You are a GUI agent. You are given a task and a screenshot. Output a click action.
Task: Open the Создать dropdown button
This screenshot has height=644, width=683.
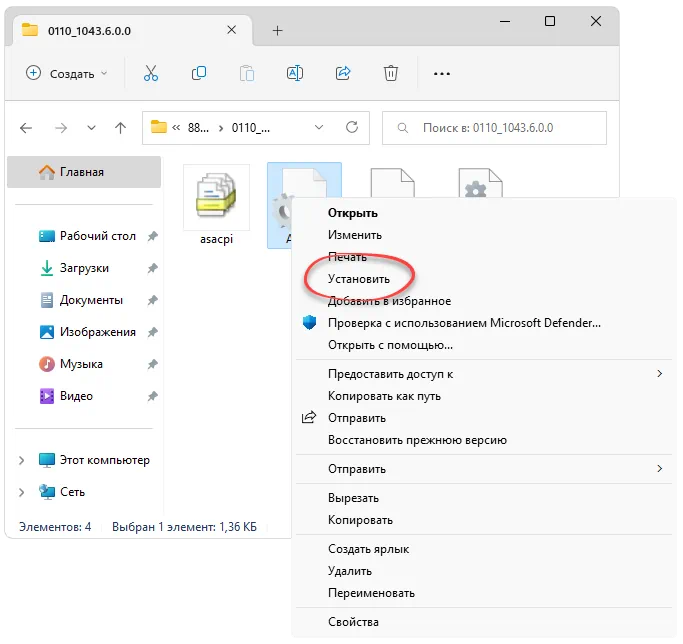[x=67, y=73]
